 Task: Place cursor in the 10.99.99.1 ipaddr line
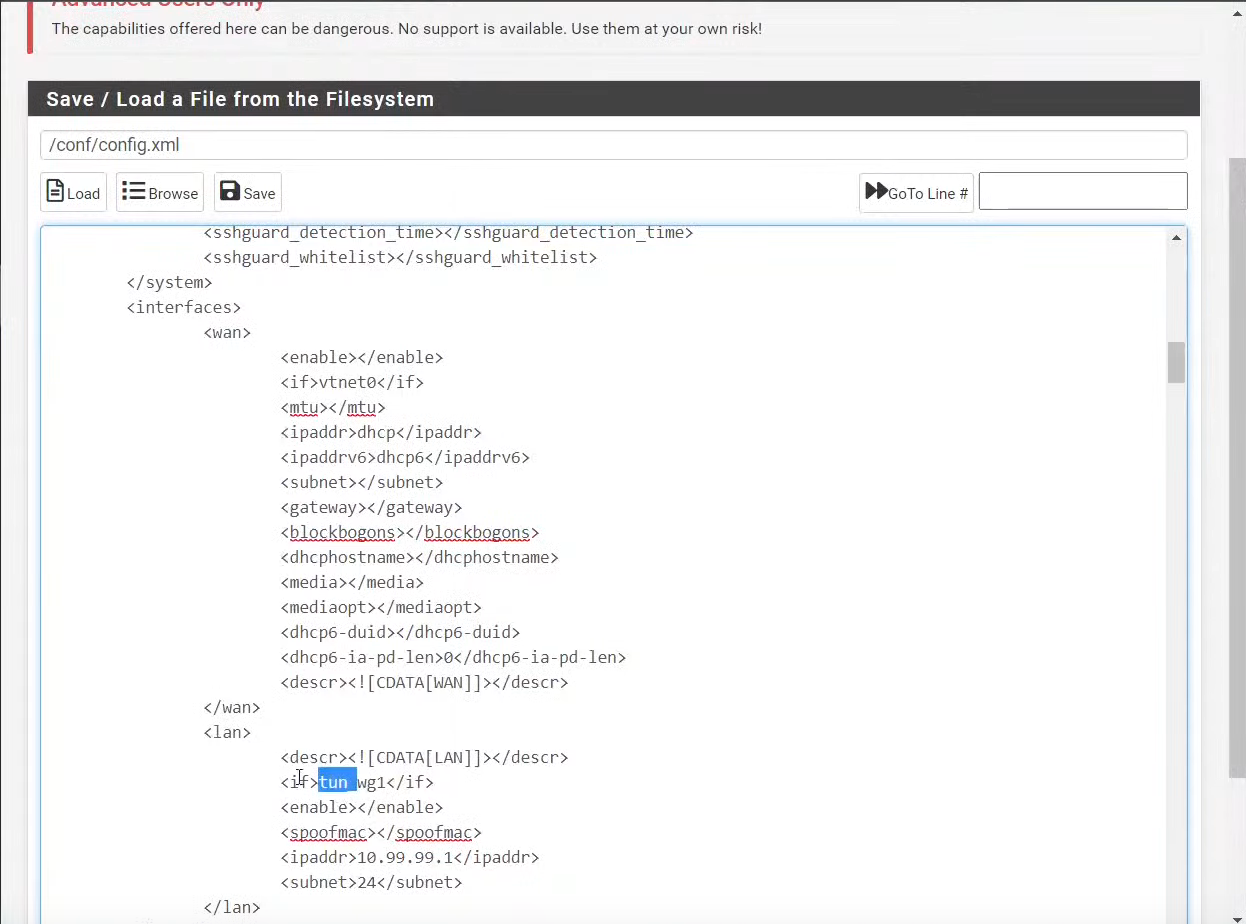410,857
